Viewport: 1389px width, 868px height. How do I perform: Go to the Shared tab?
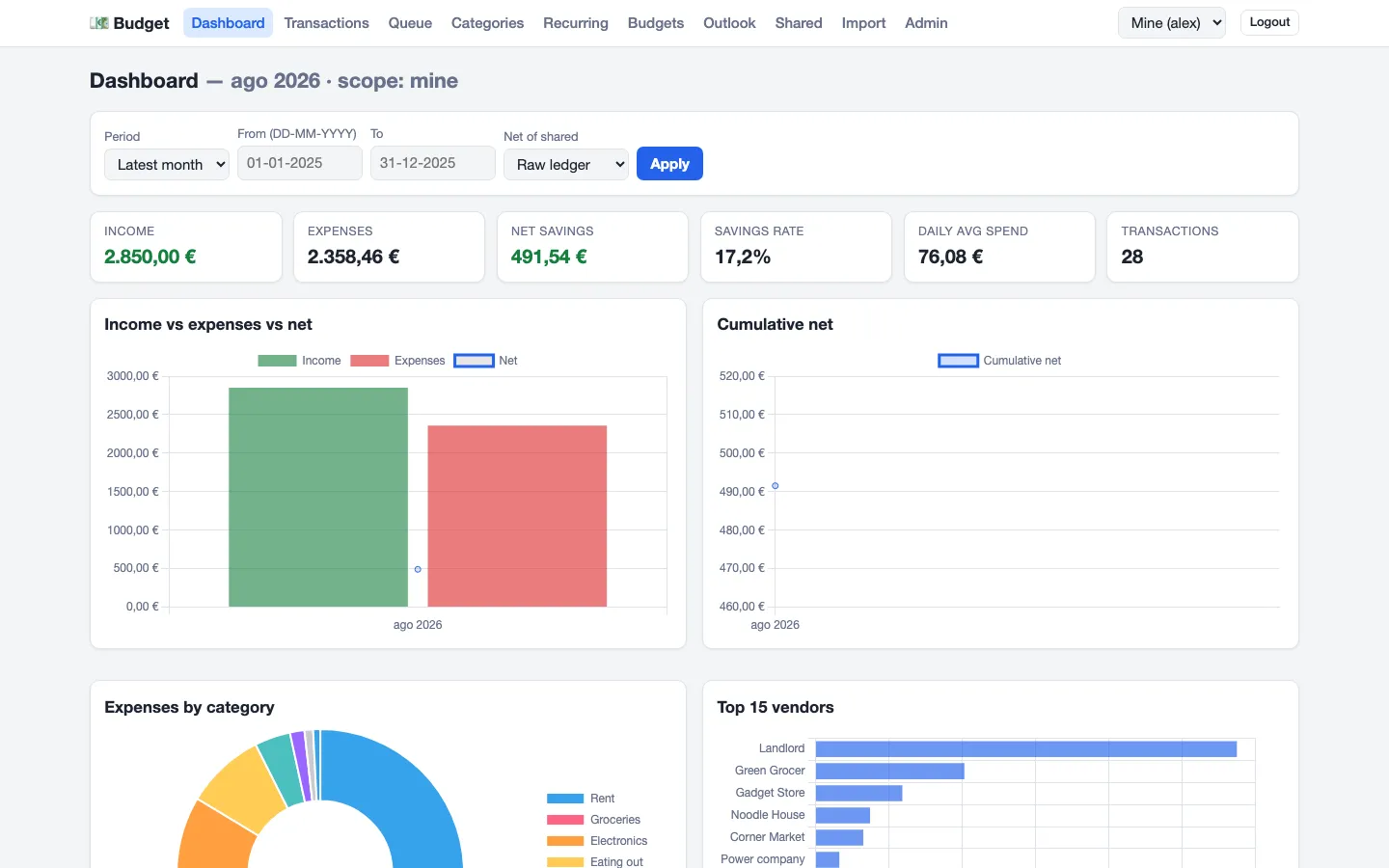click(x=799, y=23)
